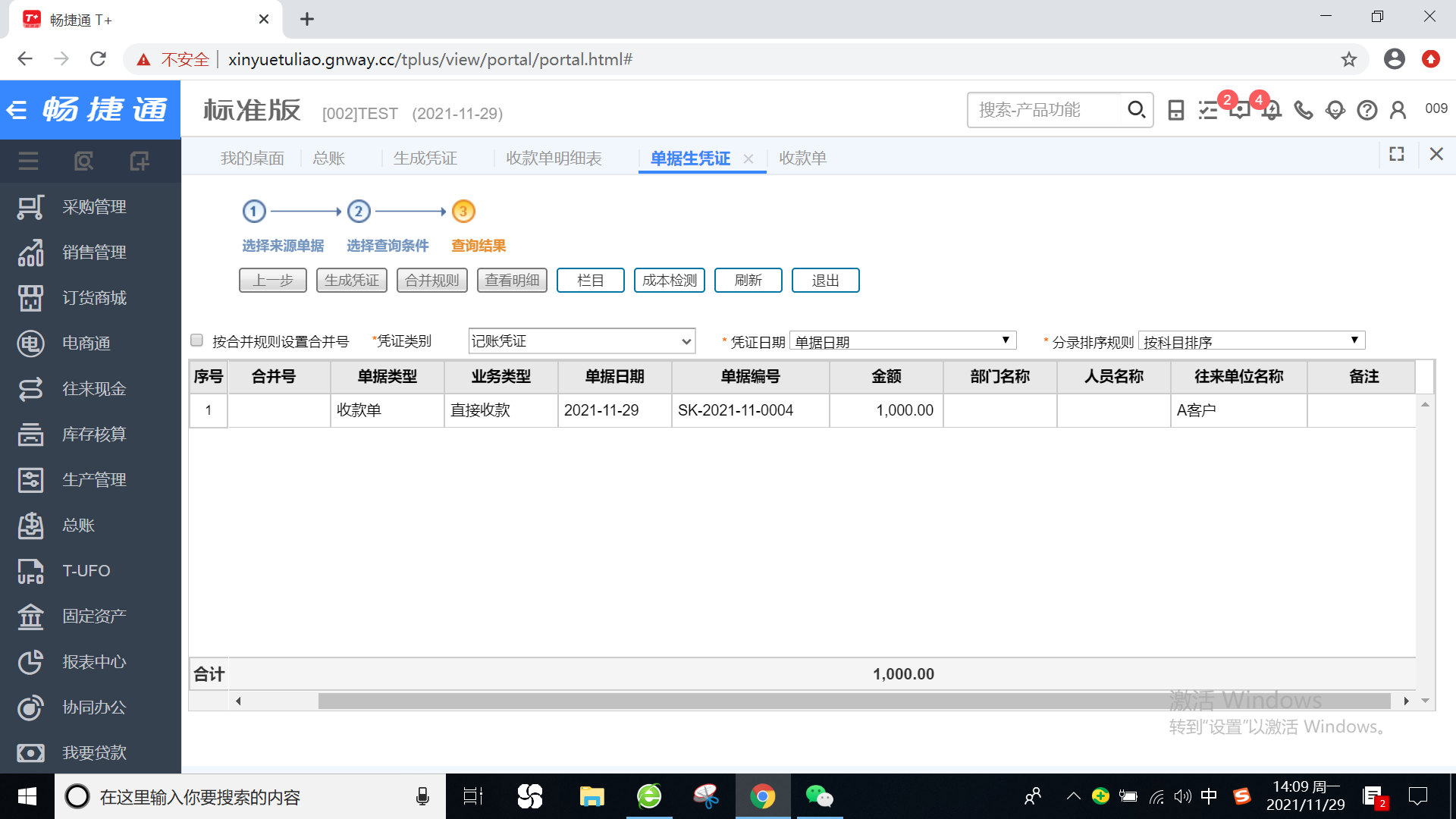Switch to 收款单 tab
The image size is (1456, 819).
pos(803,158)
